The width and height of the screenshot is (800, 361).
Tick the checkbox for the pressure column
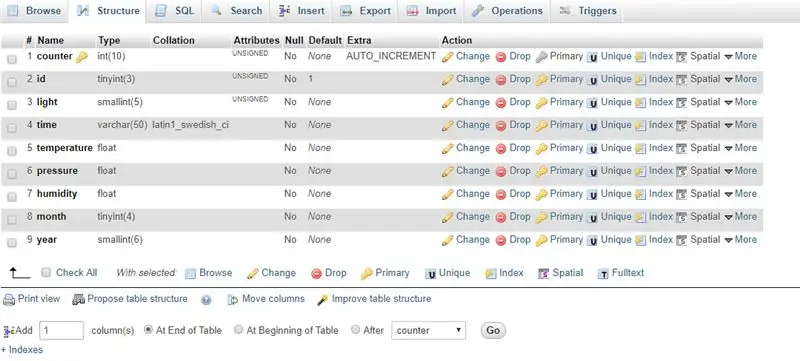[12, 174]
